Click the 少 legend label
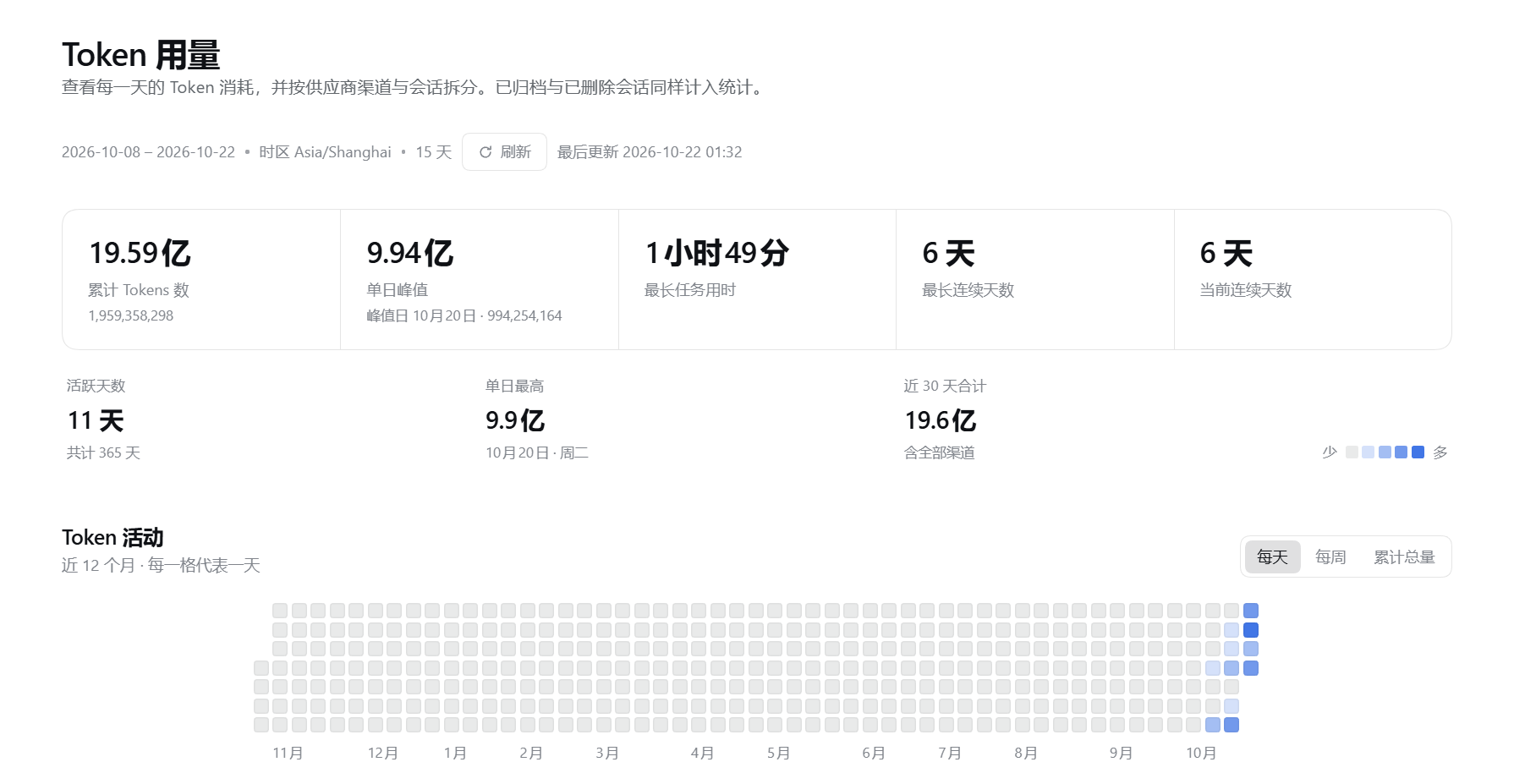Image resolution: width=1525 pixels, height=784 pixels. pyautogui.click(x=1330, y=452)
